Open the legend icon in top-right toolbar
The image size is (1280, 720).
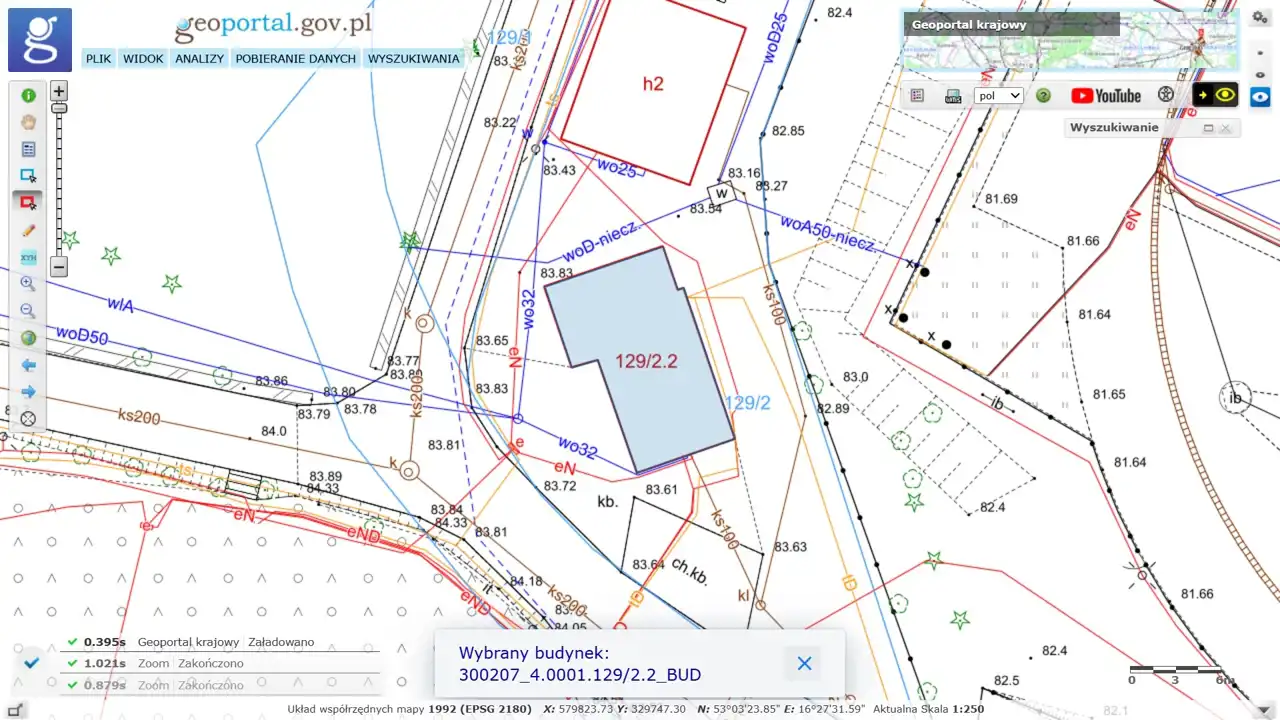point(918,96)
